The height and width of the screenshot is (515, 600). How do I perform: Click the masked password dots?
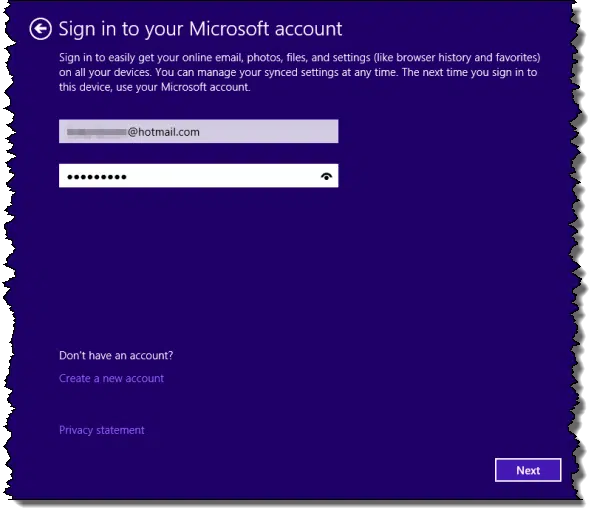pos(96,177)
